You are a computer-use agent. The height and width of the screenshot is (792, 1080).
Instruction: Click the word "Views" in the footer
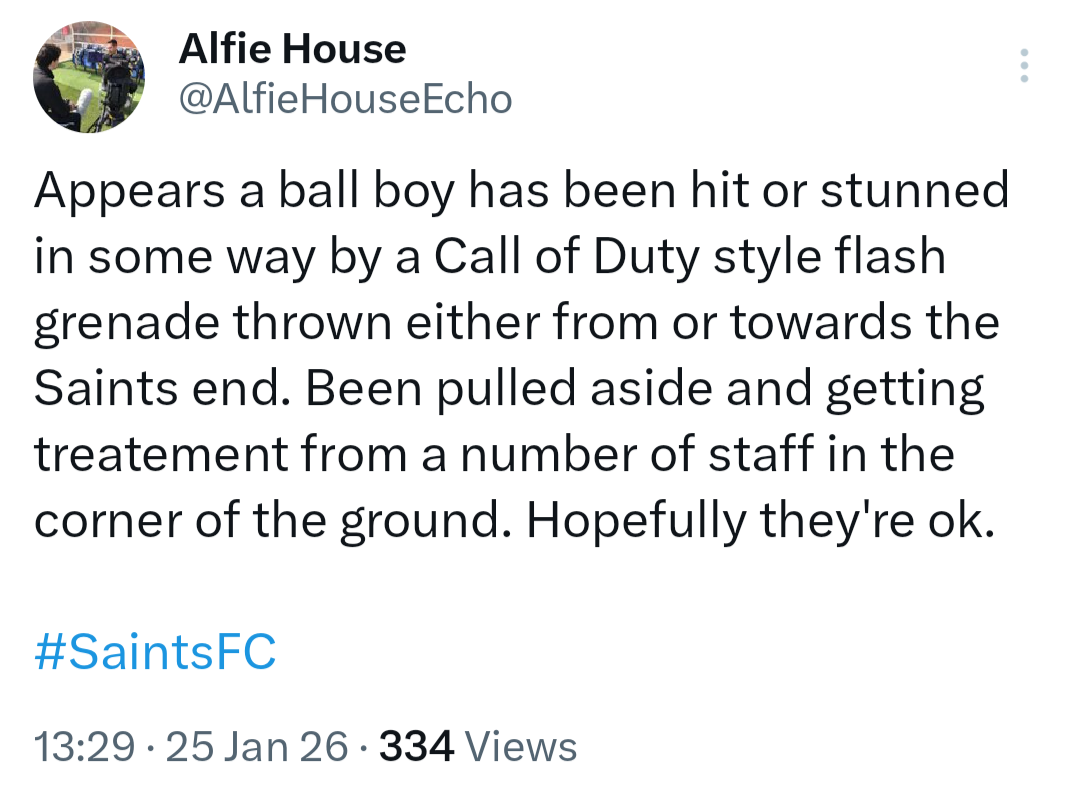522,746
